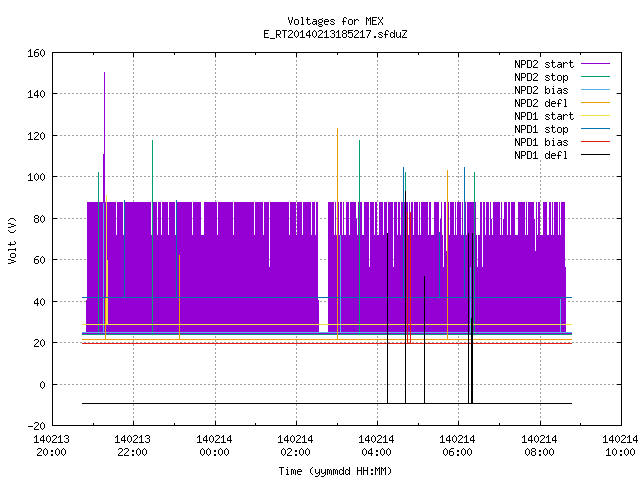Click the 140213 20:00 time tick label
This screenshot has width=640, height=480.
coord(51,446)
